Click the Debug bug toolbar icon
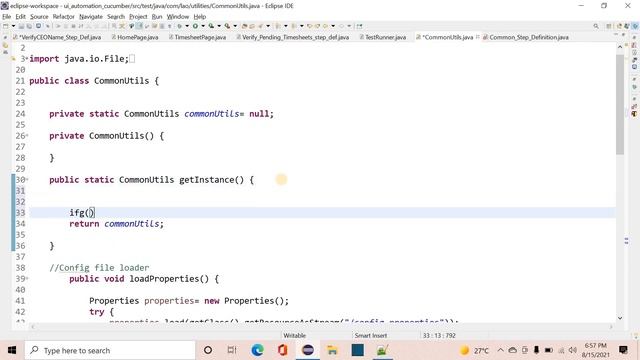The height and width of the screenshot is (360, 640). click(x=180, y=26)
